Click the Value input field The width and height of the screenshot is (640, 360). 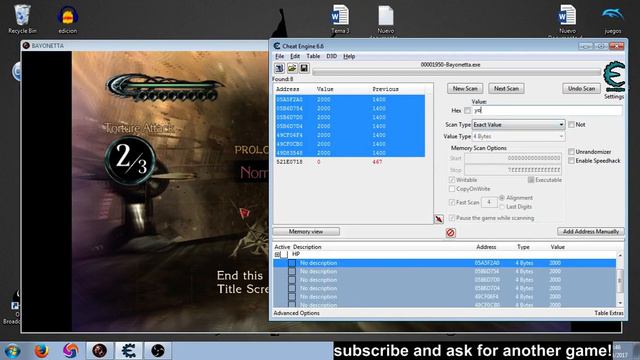[x=547, y=111]
